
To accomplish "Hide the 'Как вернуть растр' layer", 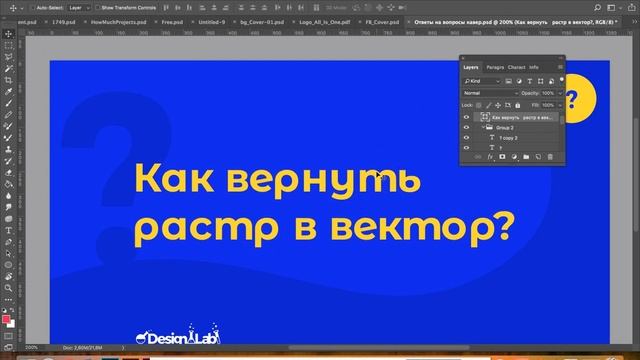I will [x=466, y=117].
